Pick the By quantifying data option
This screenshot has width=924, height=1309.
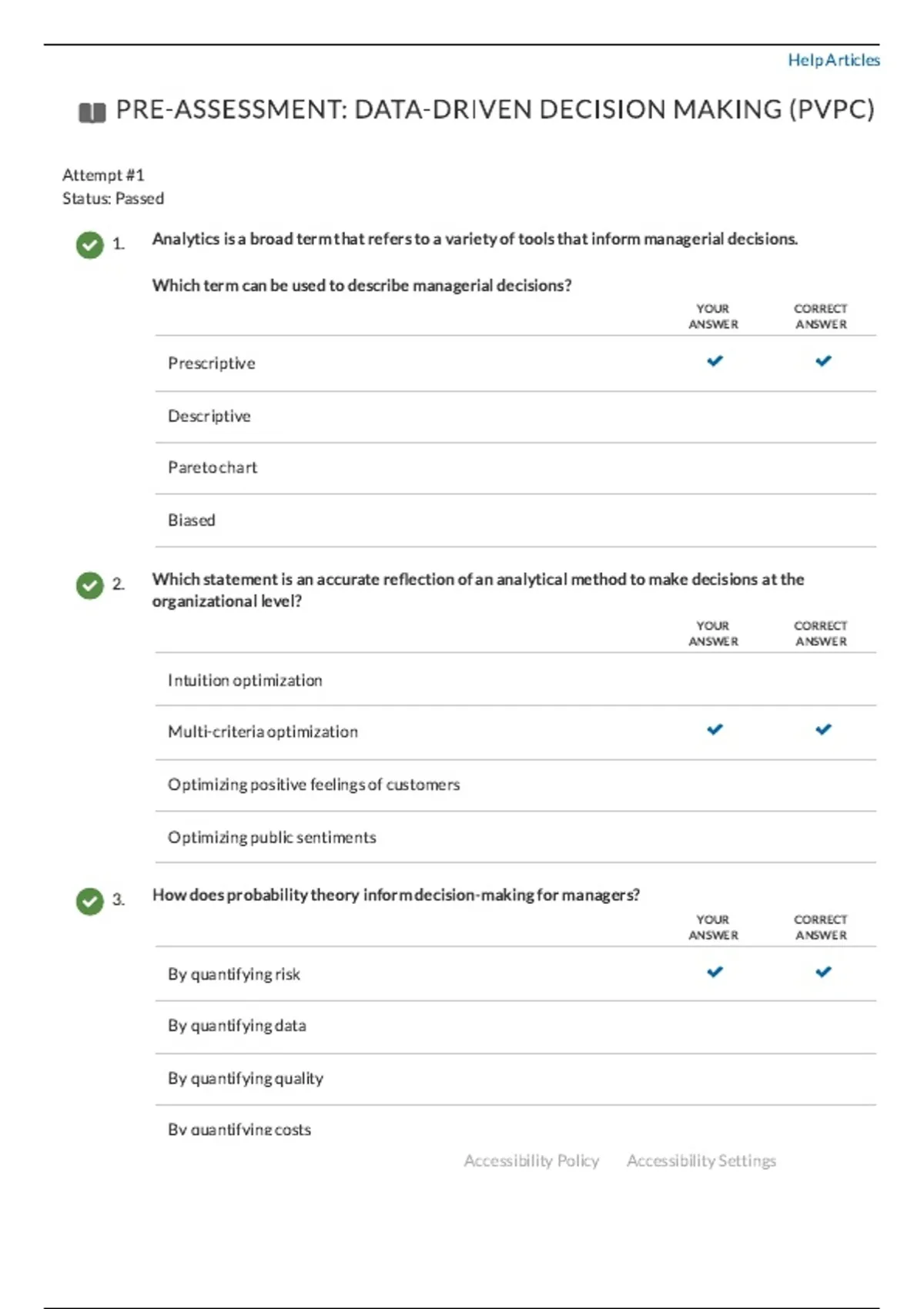(237, 1026)
